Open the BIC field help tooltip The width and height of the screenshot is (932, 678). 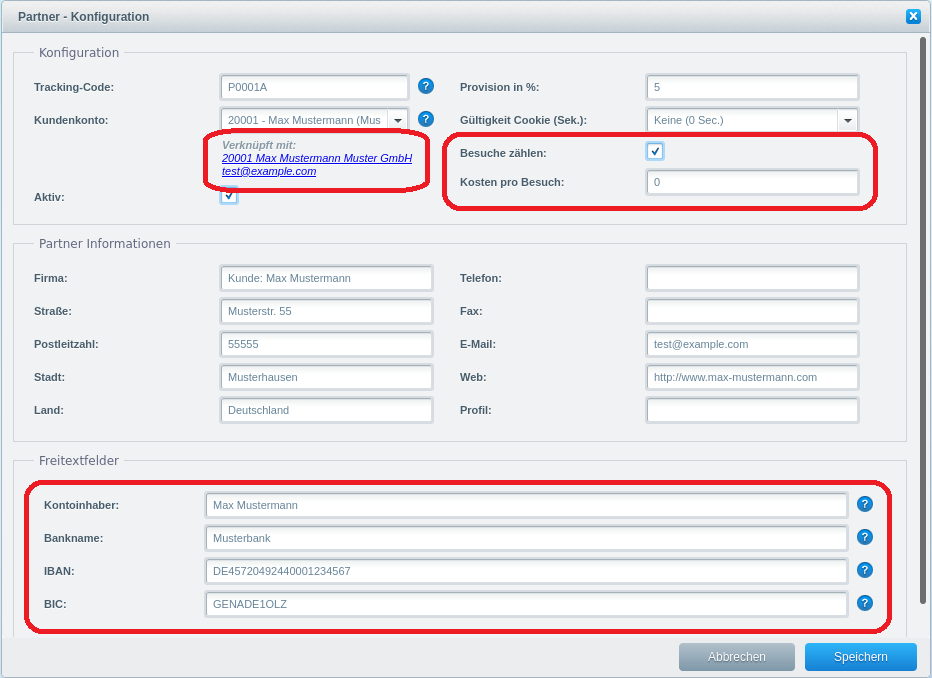(x=865, y=603)
